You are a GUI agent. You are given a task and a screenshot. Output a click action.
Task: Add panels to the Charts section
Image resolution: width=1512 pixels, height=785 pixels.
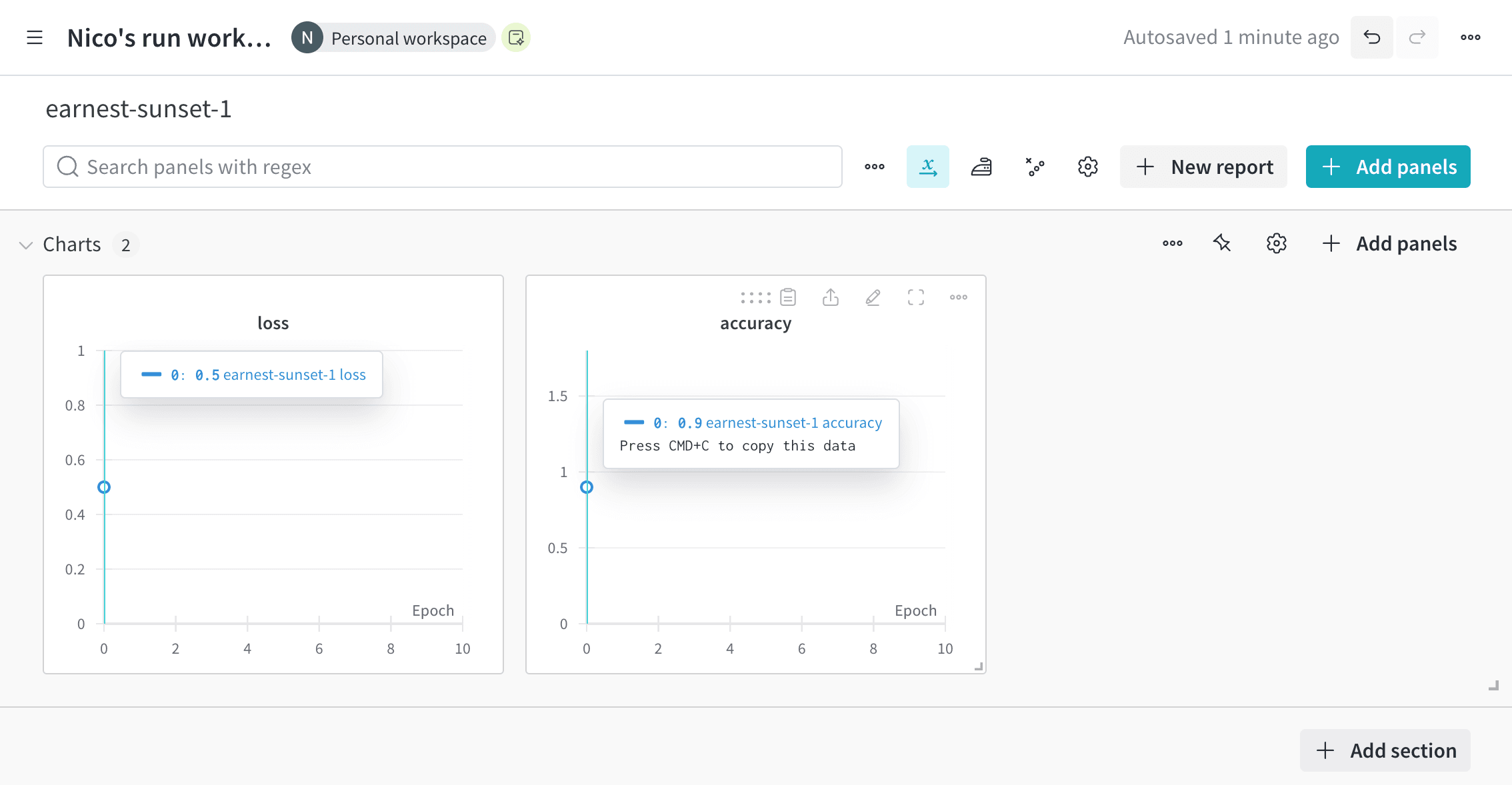(1389, 244)
